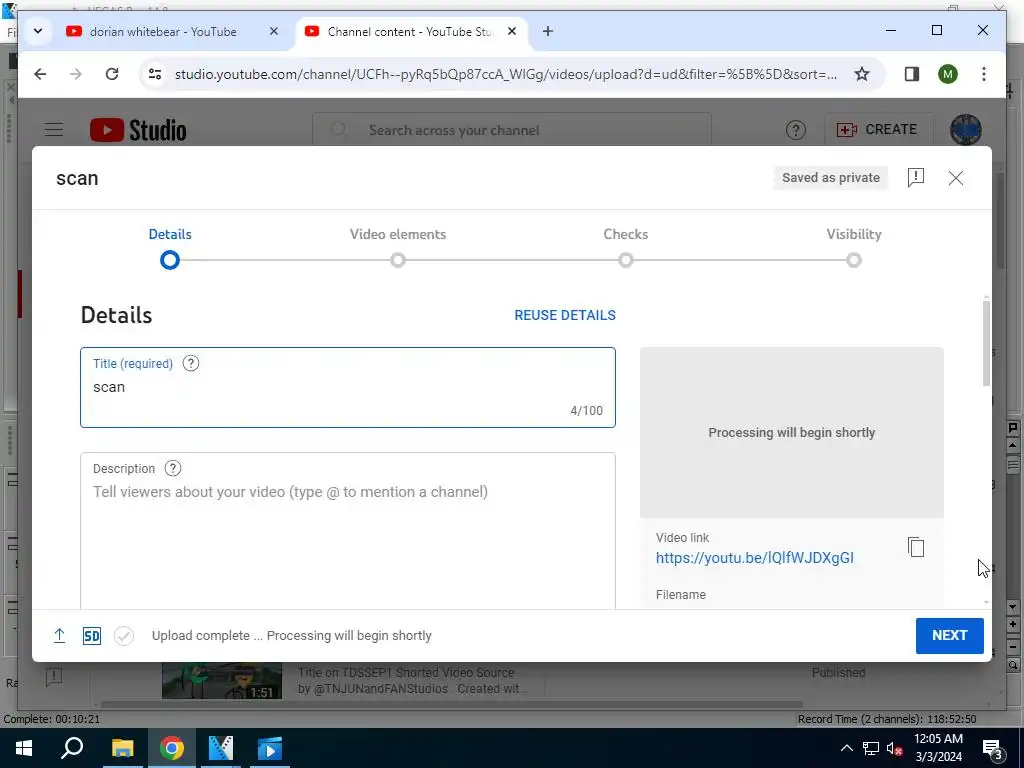Click the video preview processing placeholder
The image size is (1024, 768).
click(x=792, y=432)
